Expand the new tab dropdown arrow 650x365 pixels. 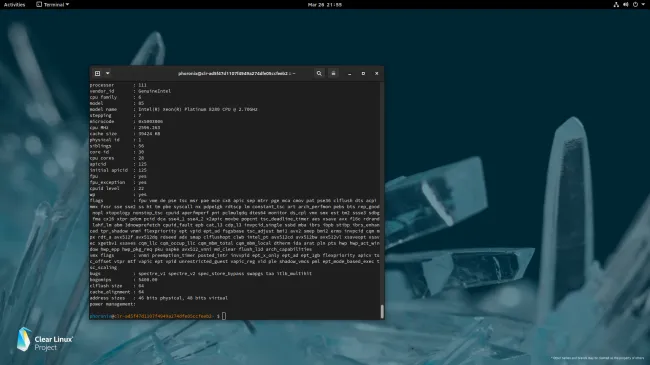click(107, 73)
